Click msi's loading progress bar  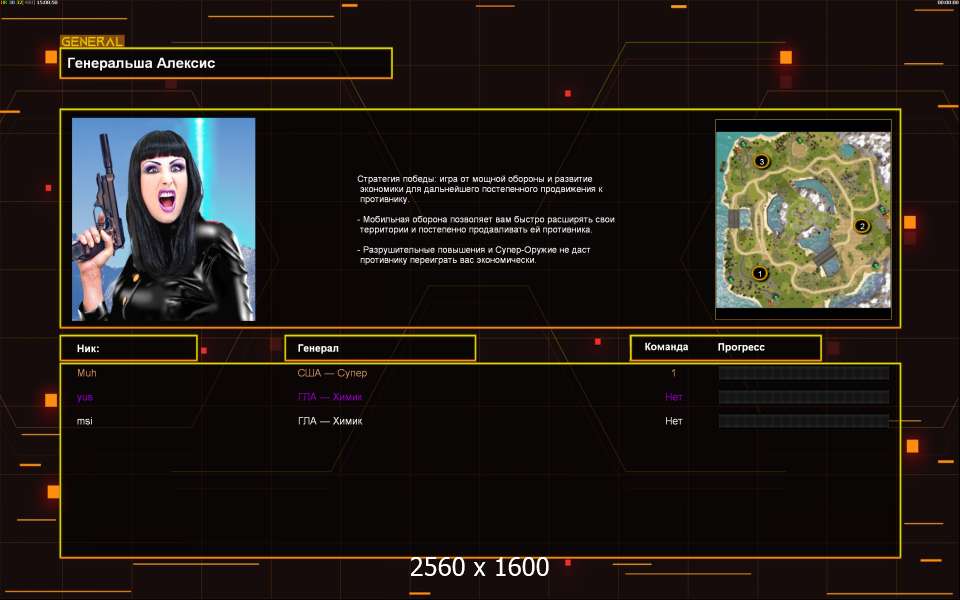(803, 421)
